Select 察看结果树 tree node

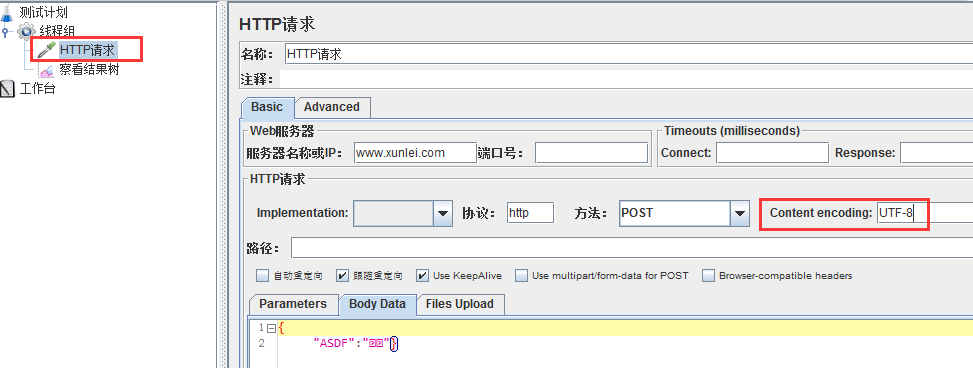click(x=89, y=70)
